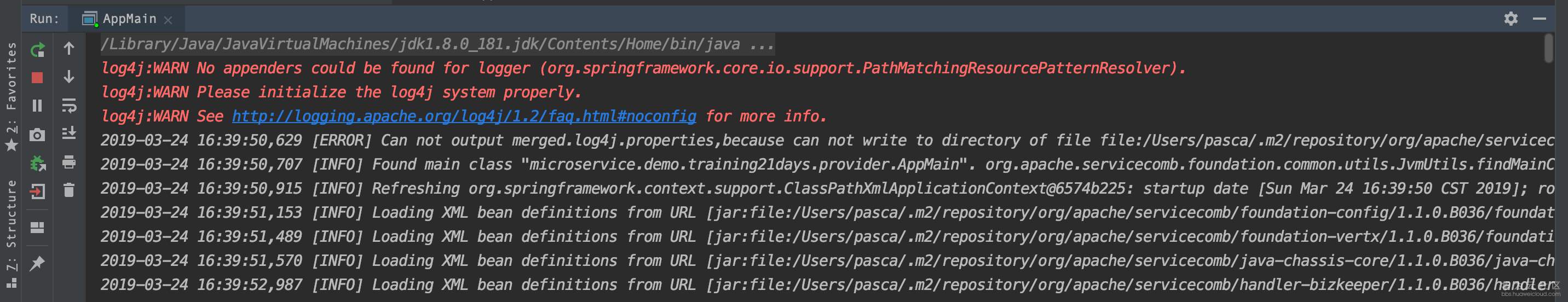Toggle the pin tab icon

(38, 263)
